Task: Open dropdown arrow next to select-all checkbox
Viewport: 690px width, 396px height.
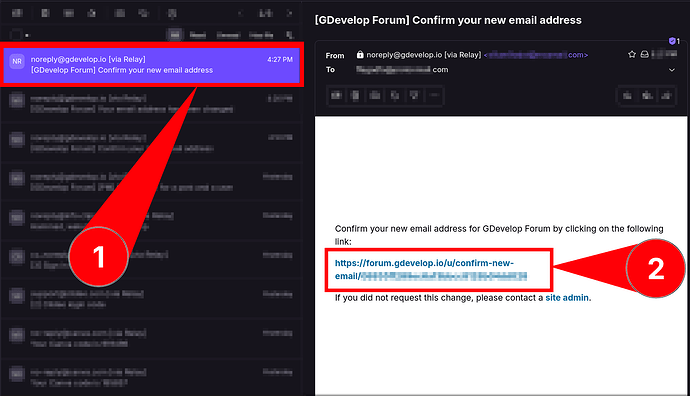Action: click(27, 35)
